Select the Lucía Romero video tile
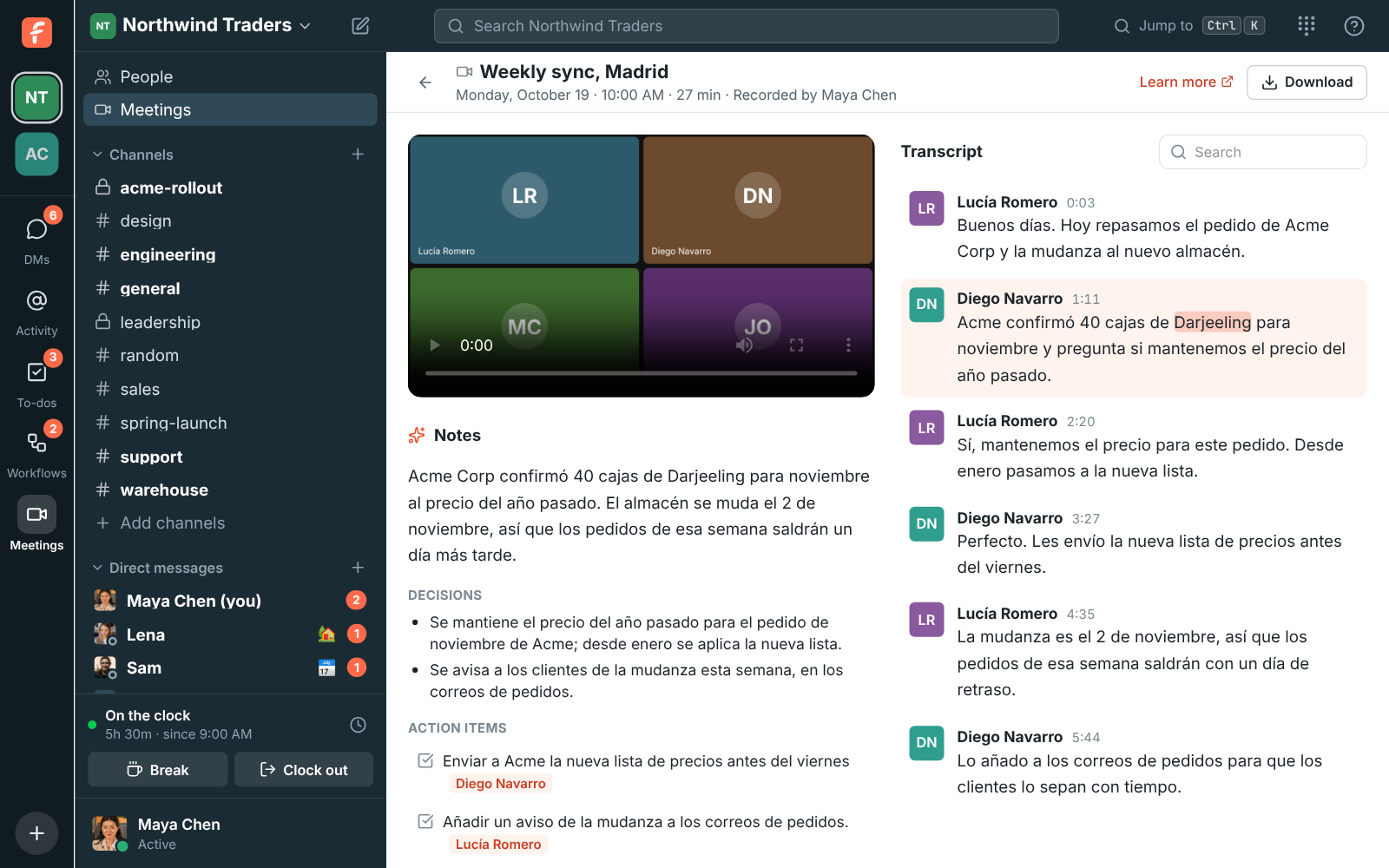This screenshot has width=1389, height=868. (524, 200)
